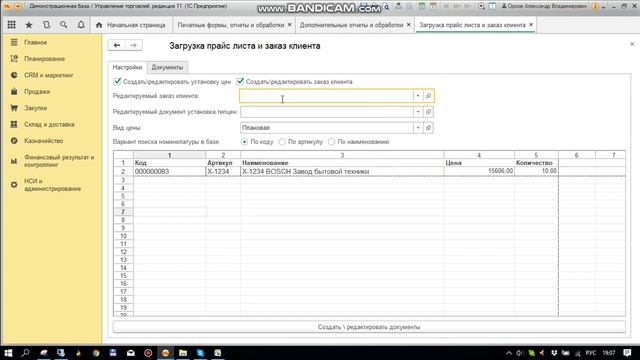Select По артикулу search option
Screen dimensions: 640x360
(x=282, y=142)
